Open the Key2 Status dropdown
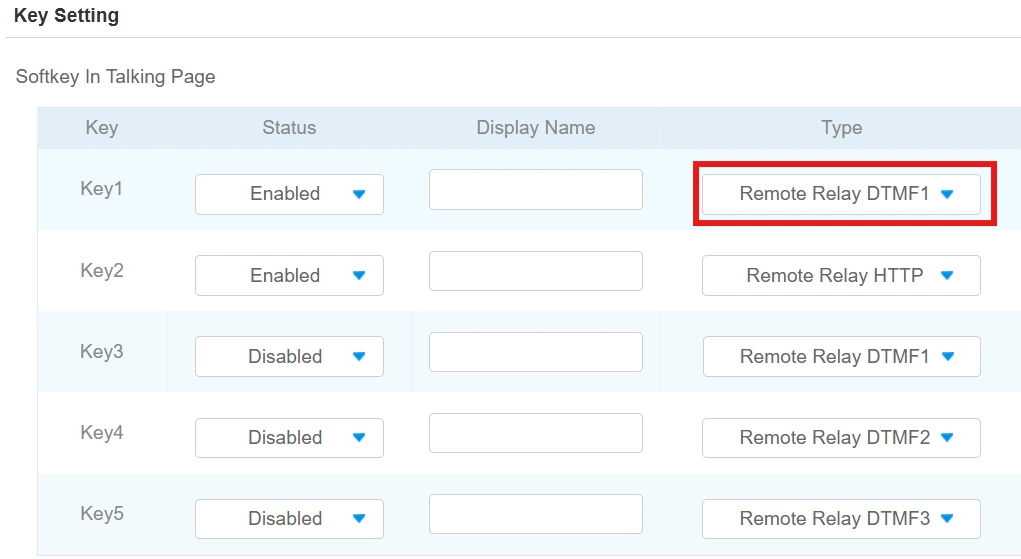 [x=289, y=275]
